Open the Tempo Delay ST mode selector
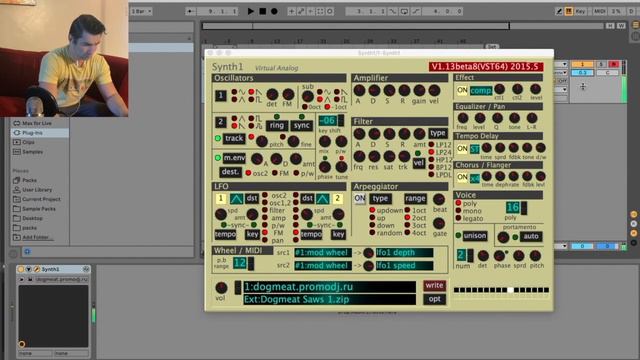 474,149
